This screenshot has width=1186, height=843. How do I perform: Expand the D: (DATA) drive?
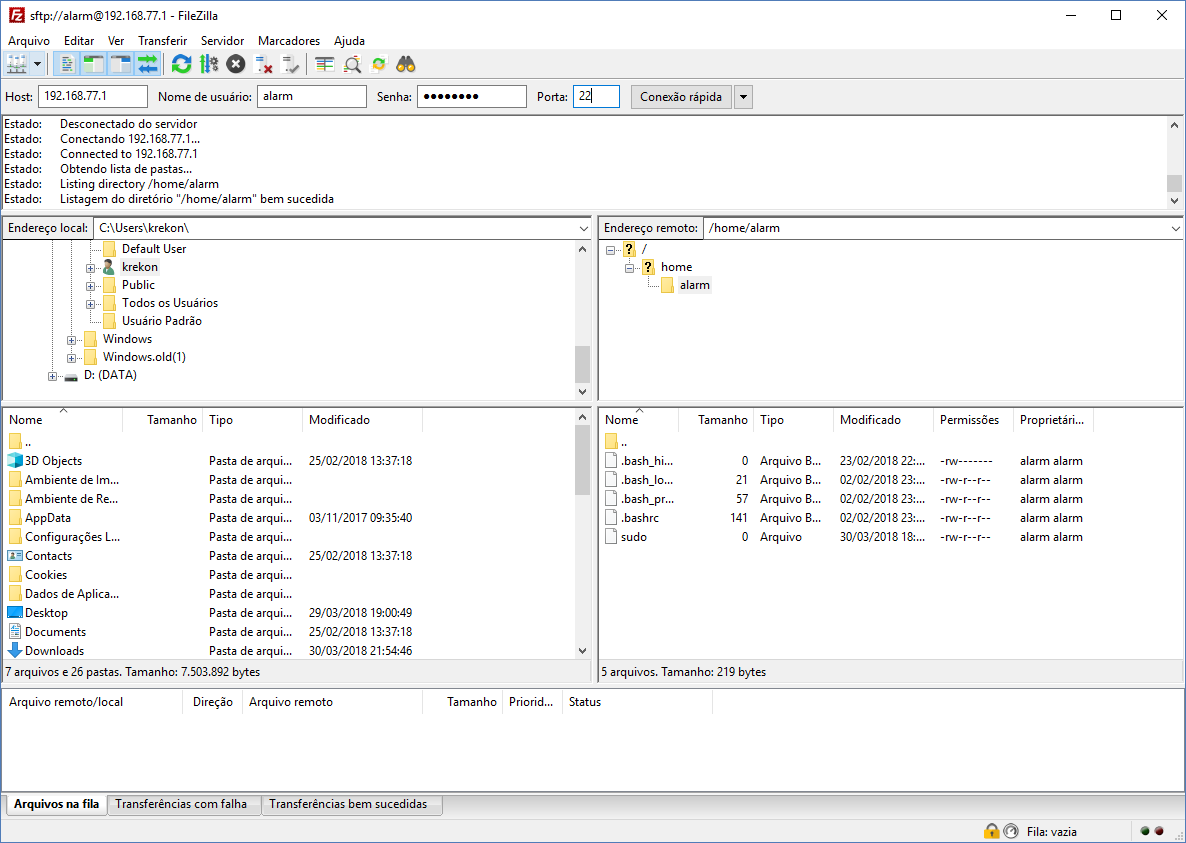coord(52,377)
